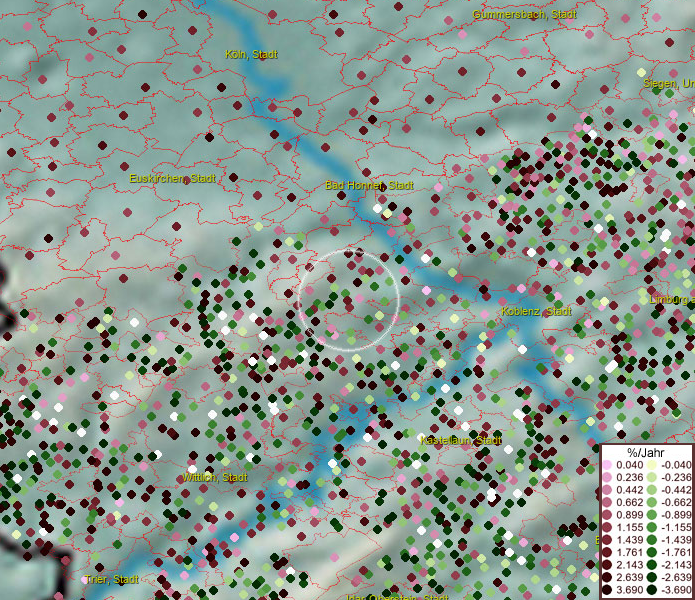Click the darkest green swatch for -3.690
The height and width of the screenshot is (600, 695).
click(652, 590)
